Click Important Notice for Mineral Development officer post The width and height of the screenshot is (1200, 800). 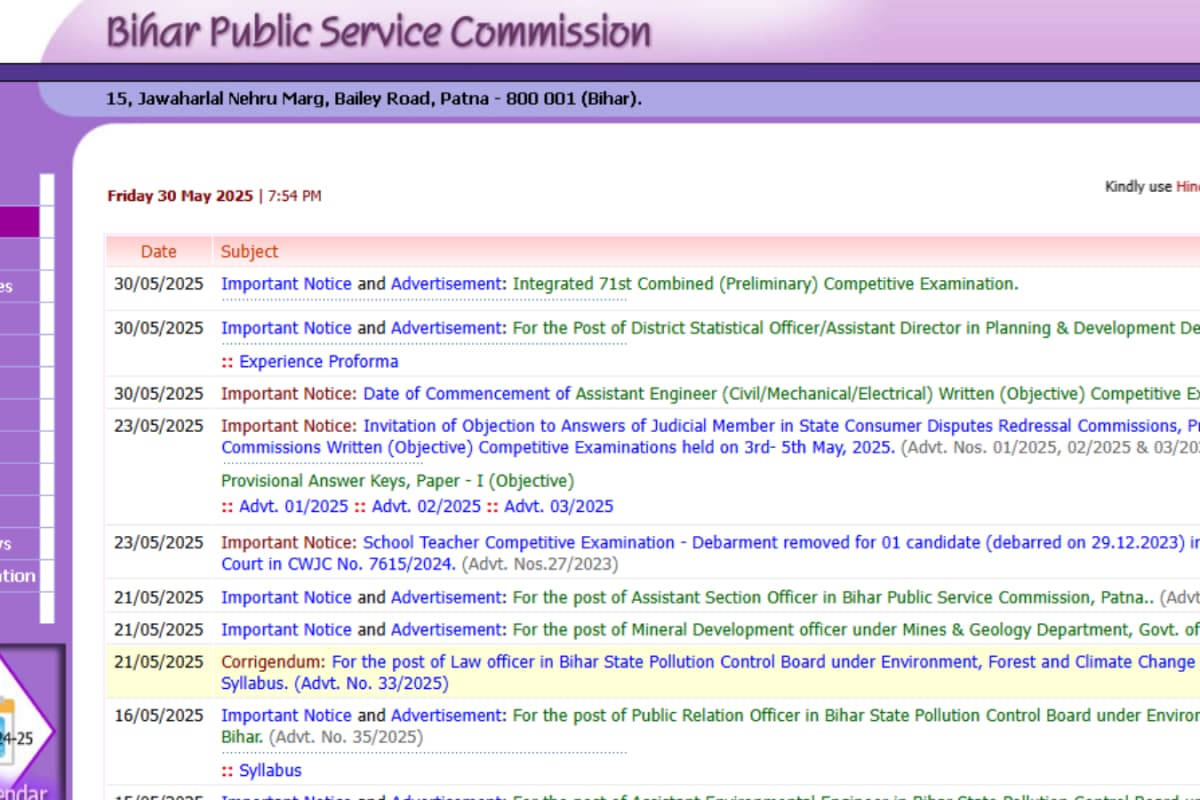point(286,630)
